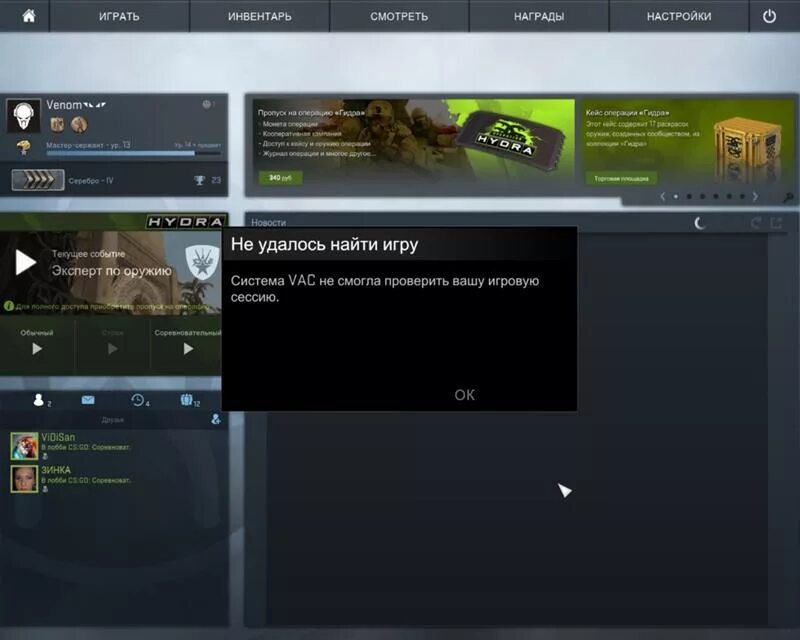Select the third banner page dot

703,196
